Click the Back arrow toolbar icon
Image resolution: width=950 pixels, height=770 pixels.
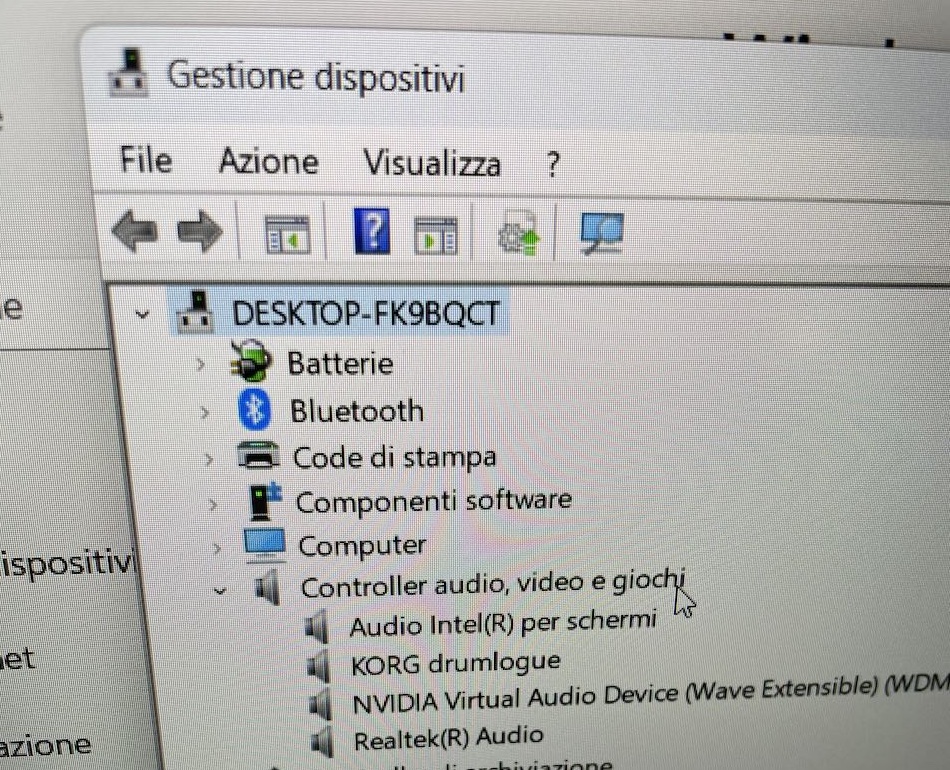(135, 231)
